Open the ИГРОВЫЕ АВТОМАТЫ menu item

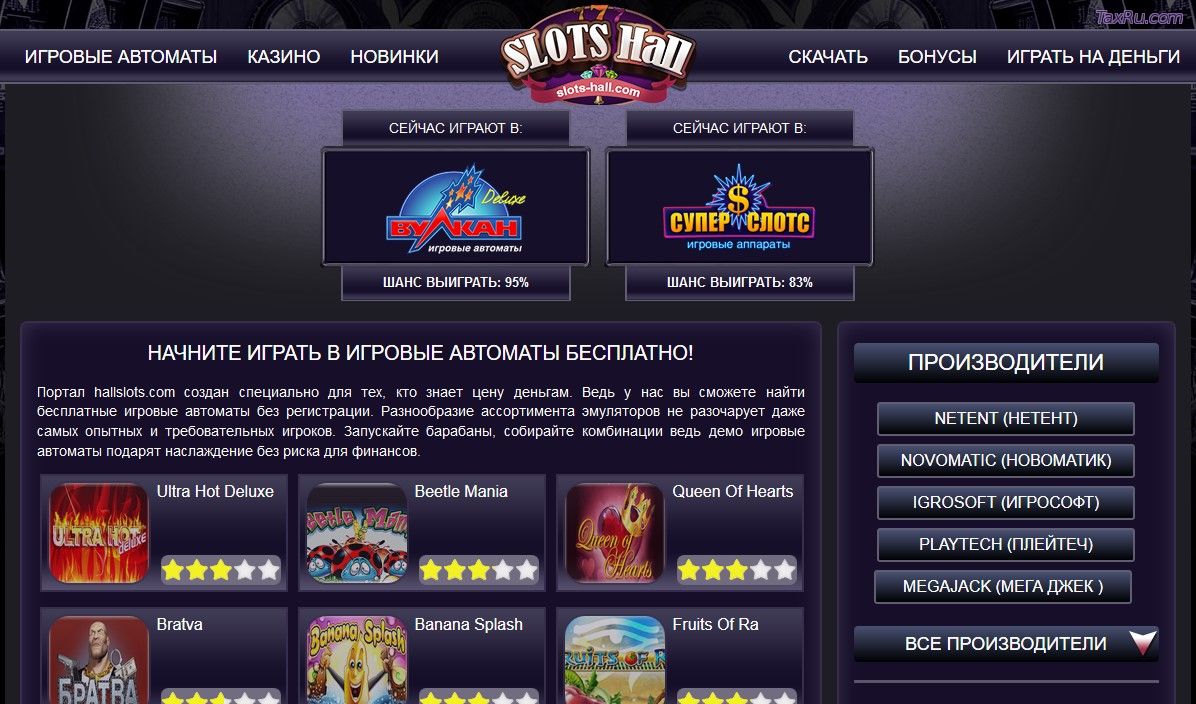tap(121, 56)
